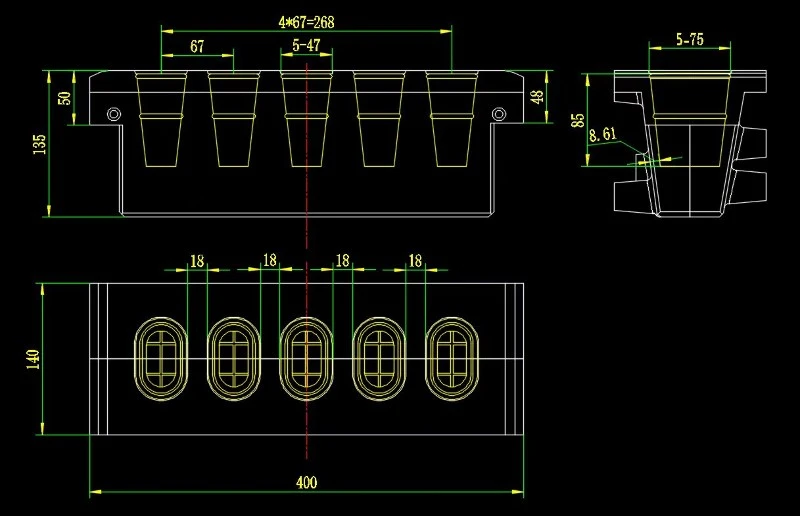Pick the leftmost oval cavity in plan view

click(161, 359)
